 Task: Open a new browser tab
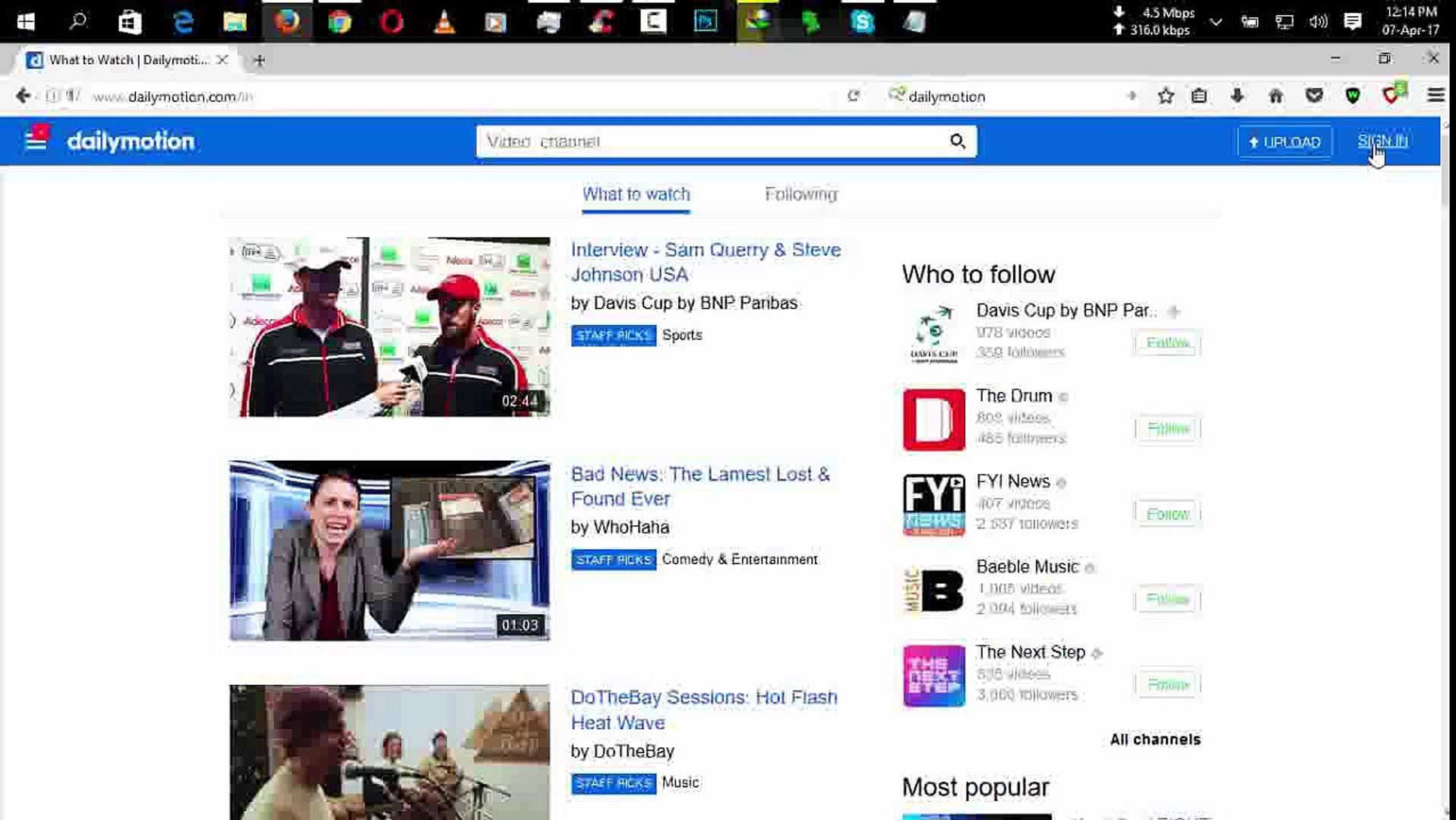pos(259,60)
